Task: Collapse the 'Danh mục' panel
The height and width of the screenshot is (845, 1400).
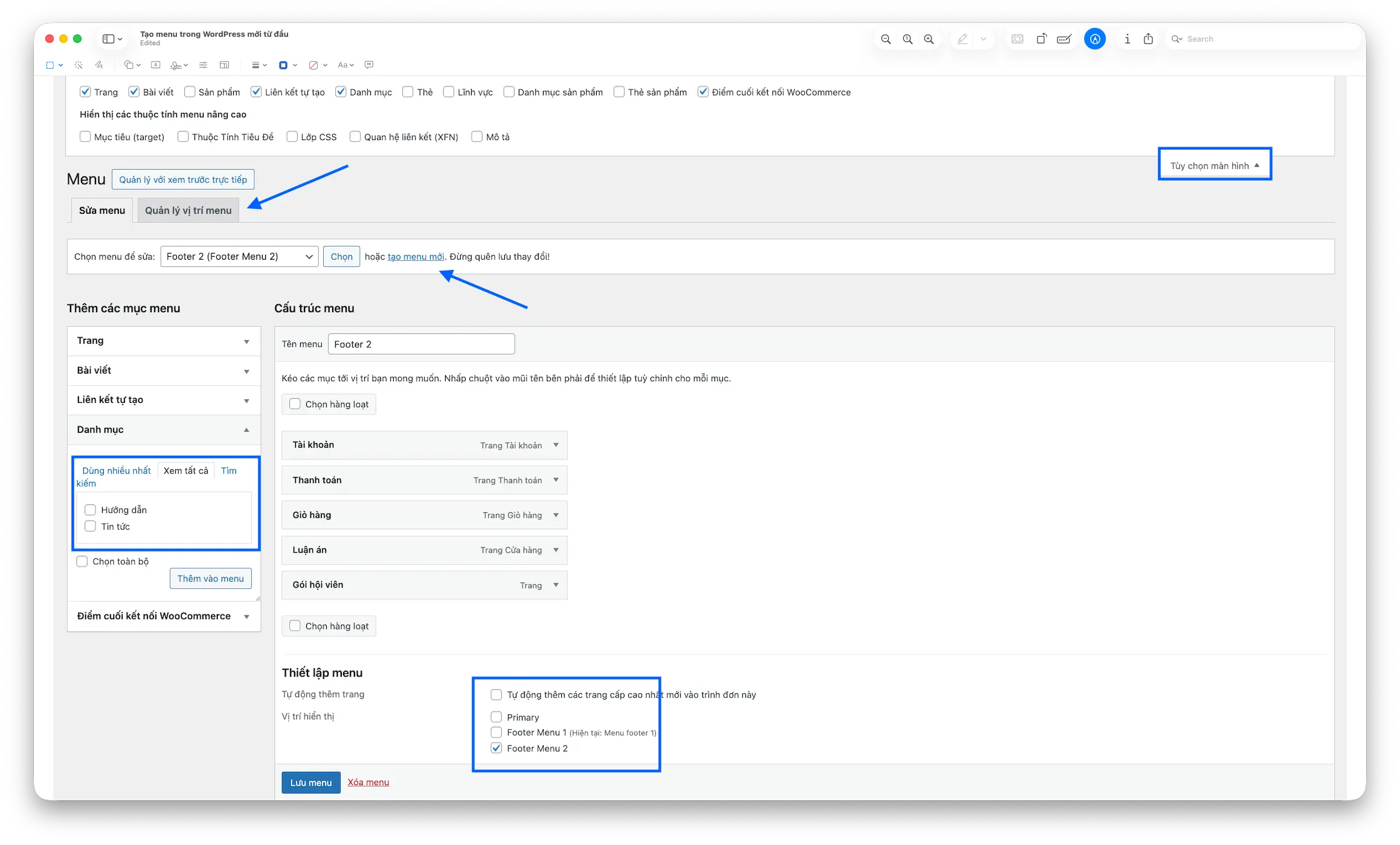Action: (x=246, y=430)
